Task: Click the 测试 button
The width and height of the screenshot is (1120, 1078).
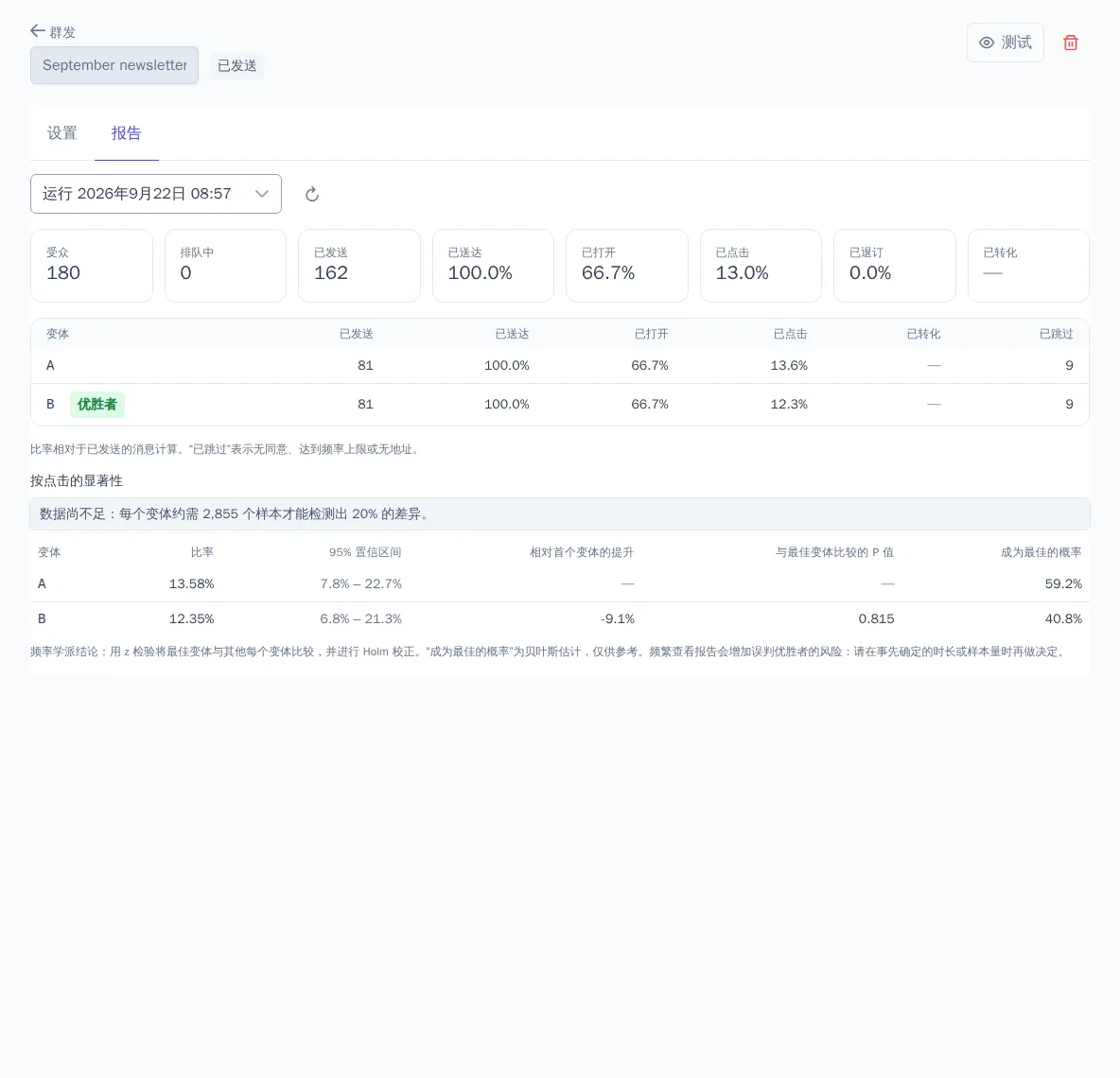Action: [1005, 43]
